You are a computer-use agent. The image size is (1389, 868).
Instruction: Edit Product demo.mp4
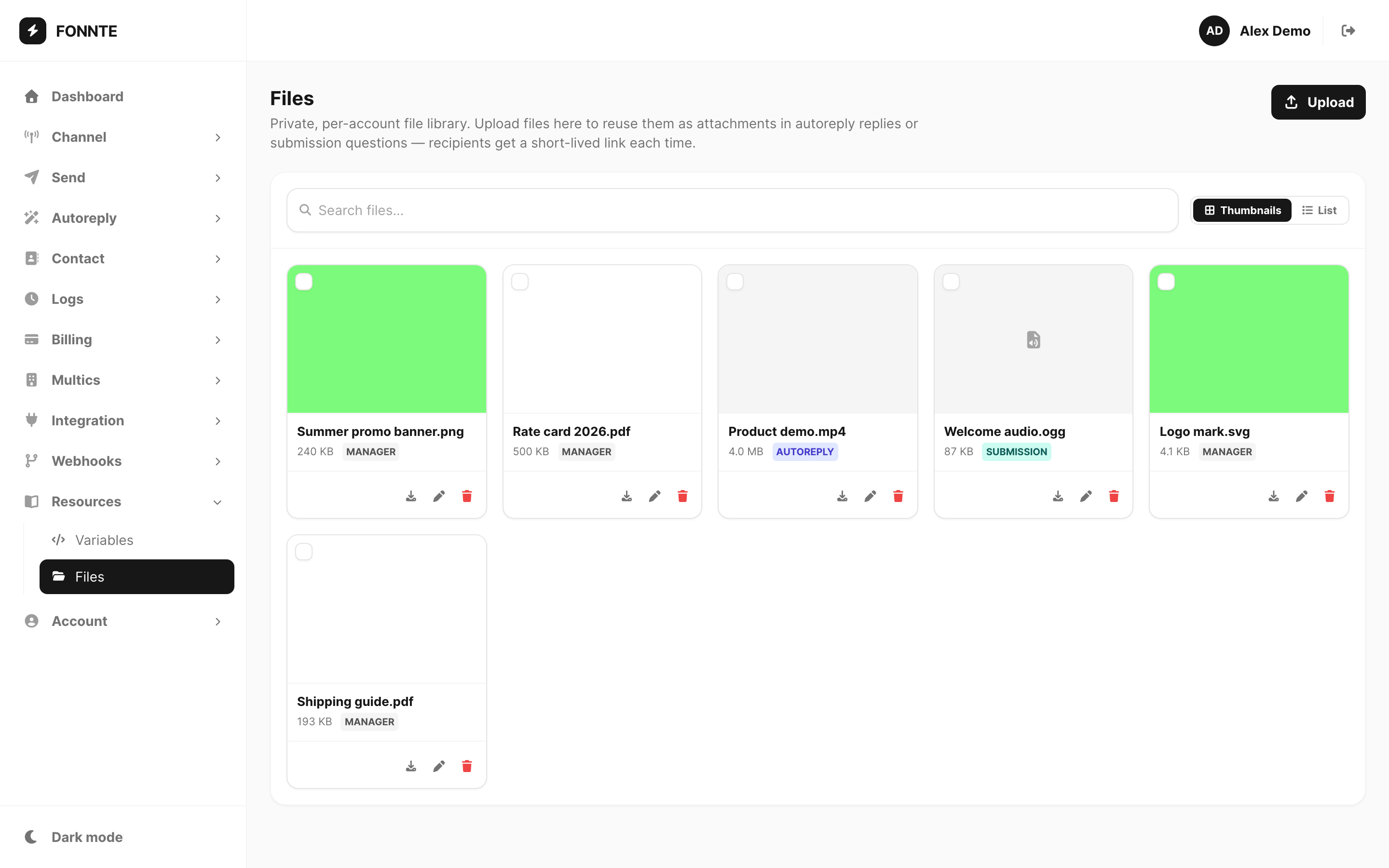[x=870, y=496]
